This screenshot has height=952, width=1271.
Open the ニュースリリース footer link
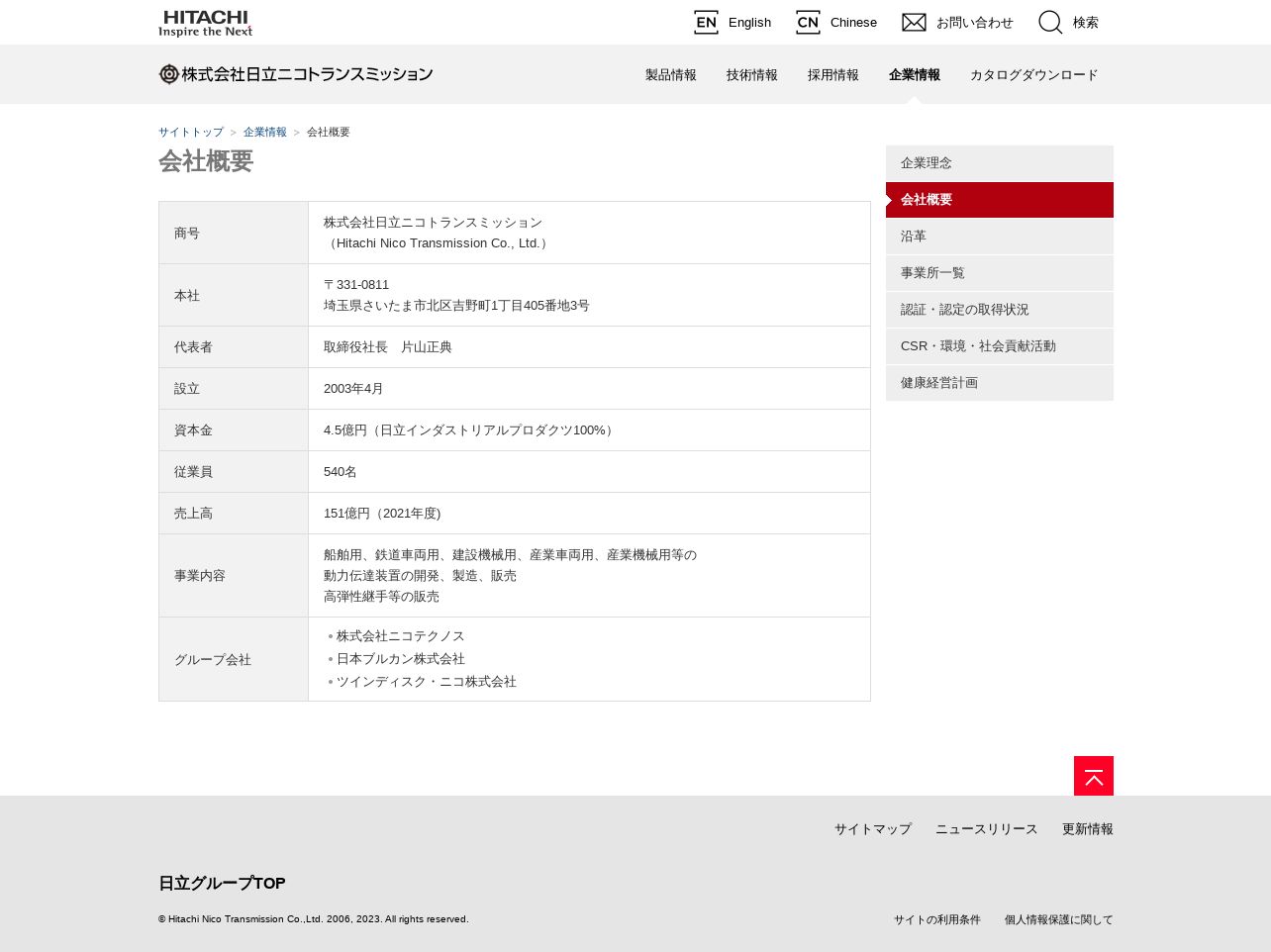point(987,829)
